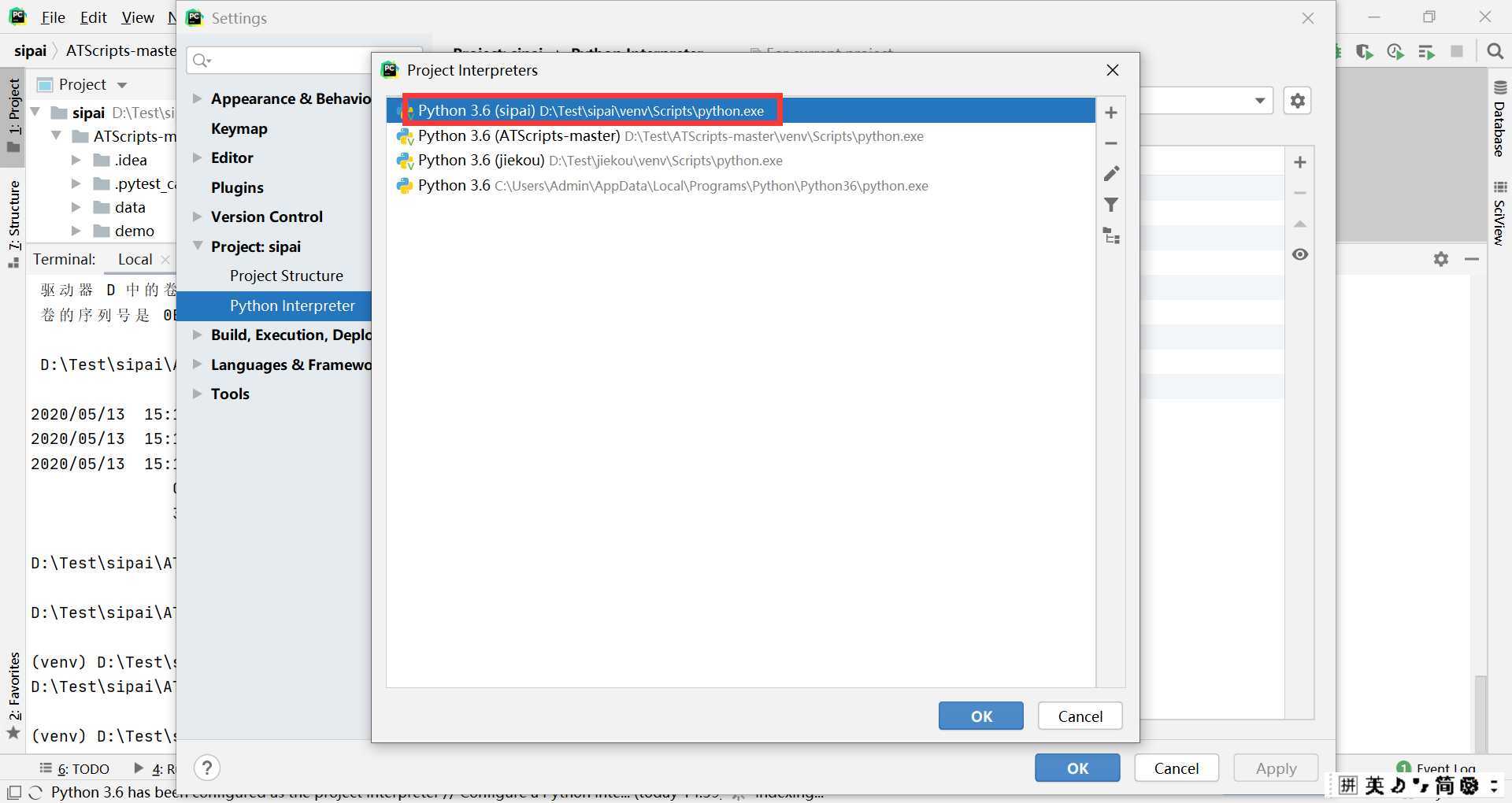1512x803 pixels.
Task: Collapse sipai root folder in project tree
Action: click(x=35, y=113)
